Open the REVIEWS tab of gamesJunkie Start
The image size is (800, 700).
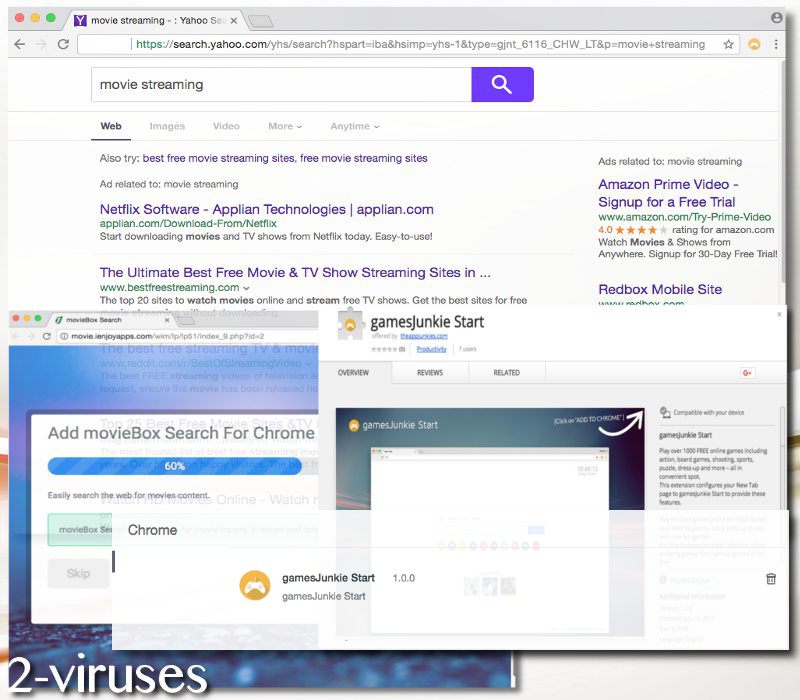[x=430, y=373]
